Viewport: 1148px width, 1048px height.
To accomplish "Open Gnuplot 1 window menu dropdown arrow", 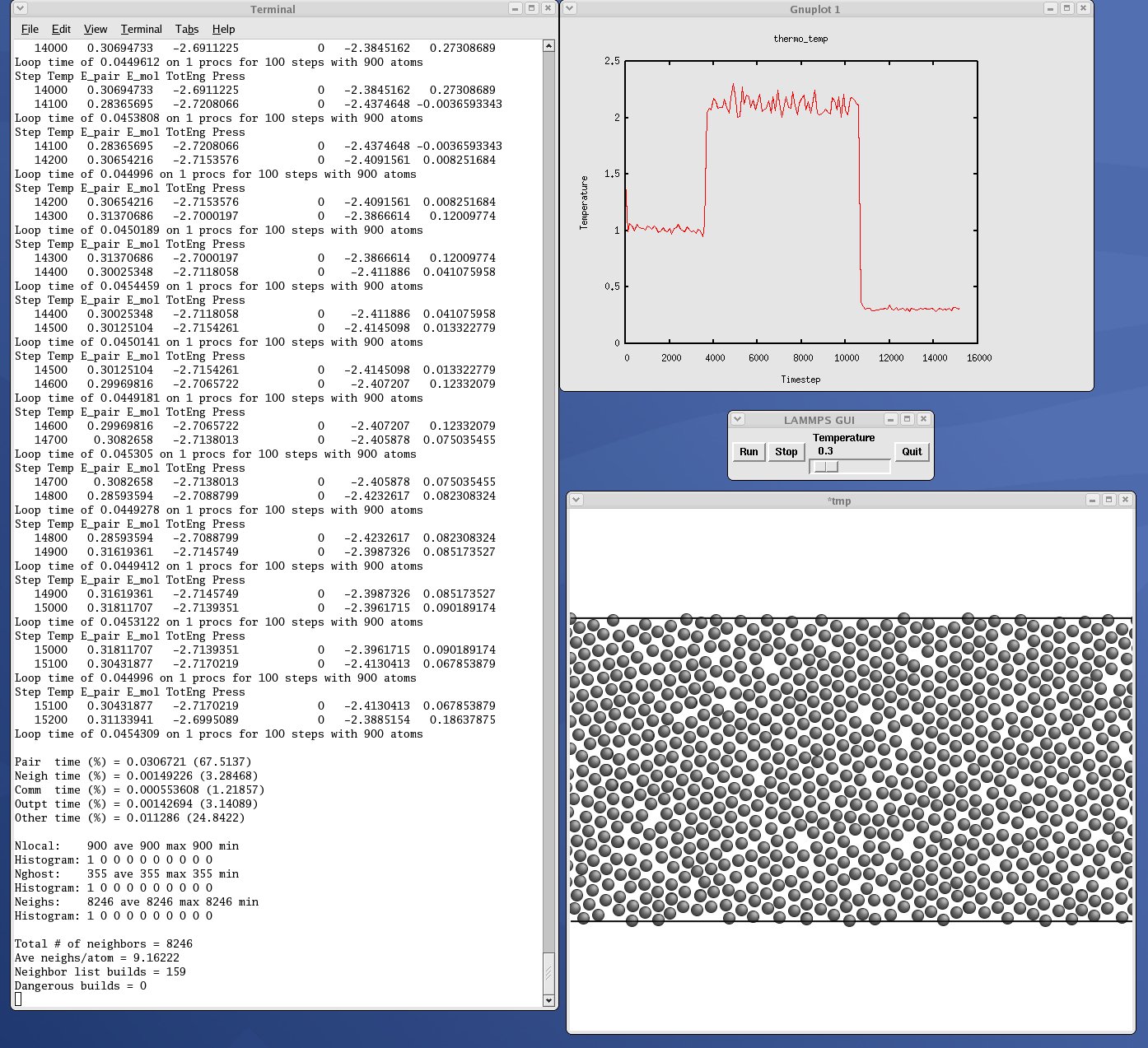I will (569, 8).
